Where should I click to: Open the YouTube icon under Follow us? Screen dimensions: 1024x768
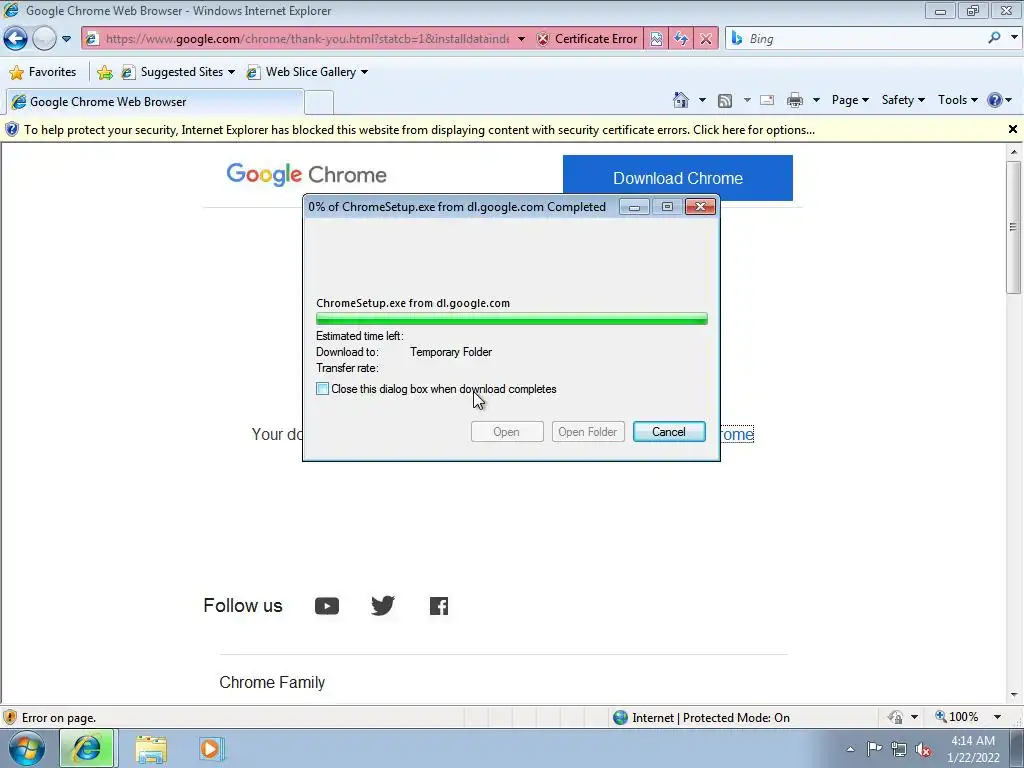tap(327, 606)
